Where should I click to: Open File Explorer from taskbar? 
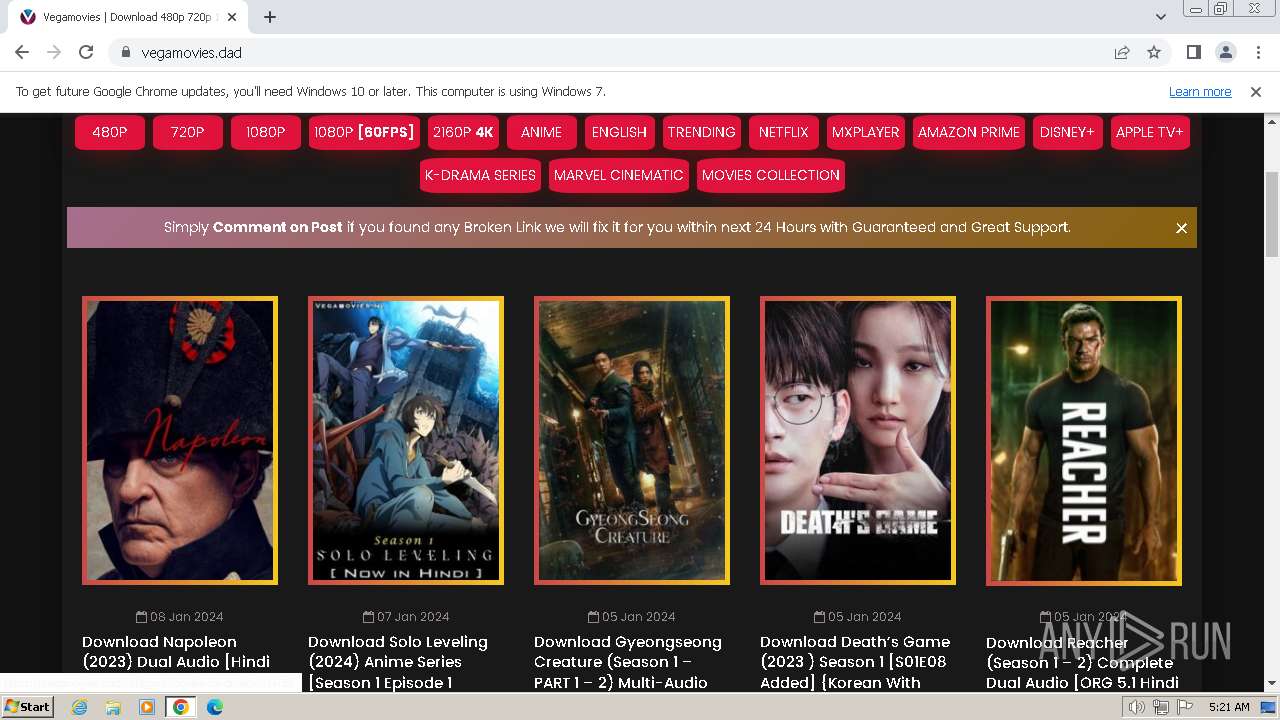point(113,707)
